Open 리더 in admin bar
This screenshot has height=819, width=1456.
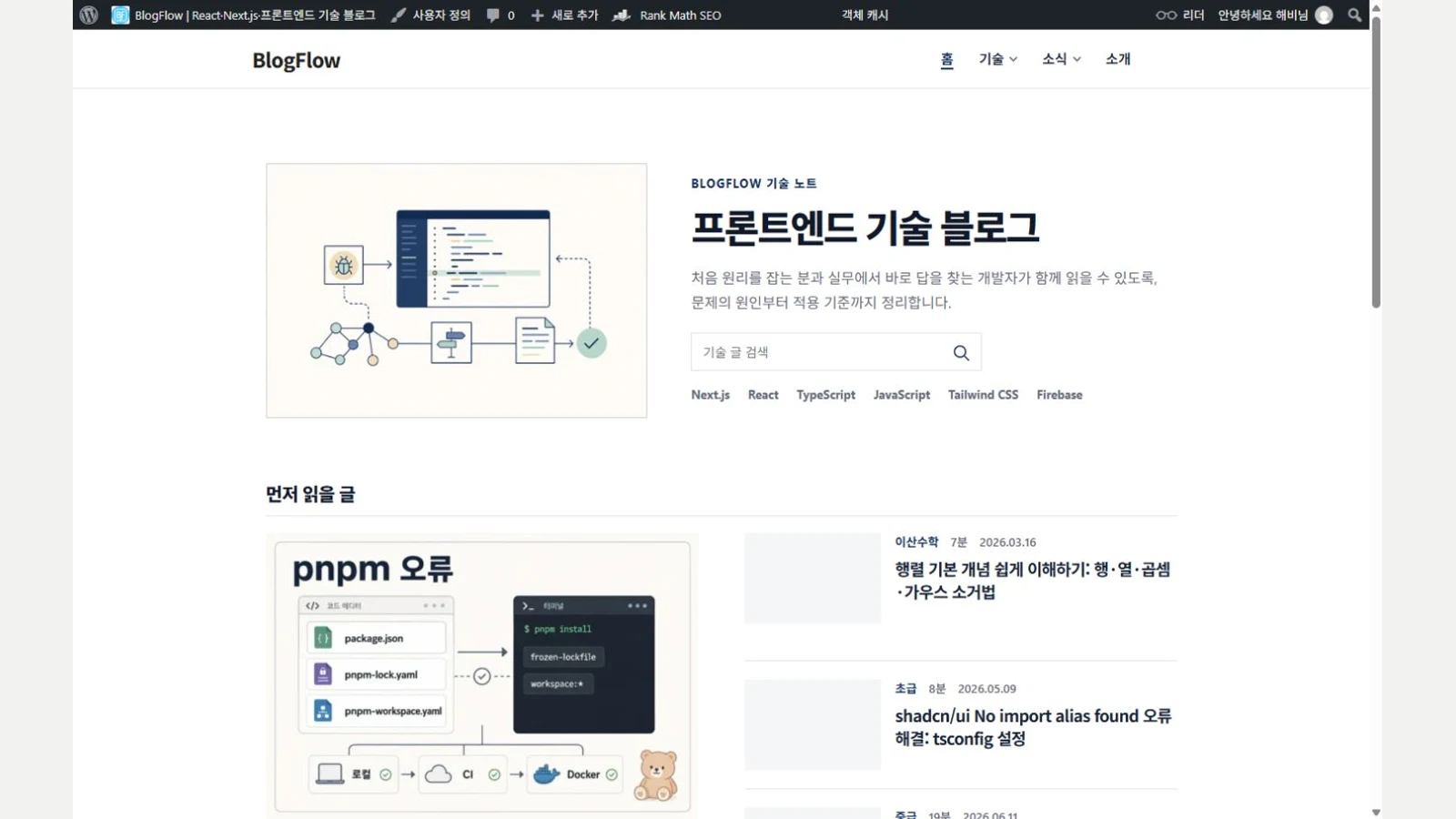1193,15
